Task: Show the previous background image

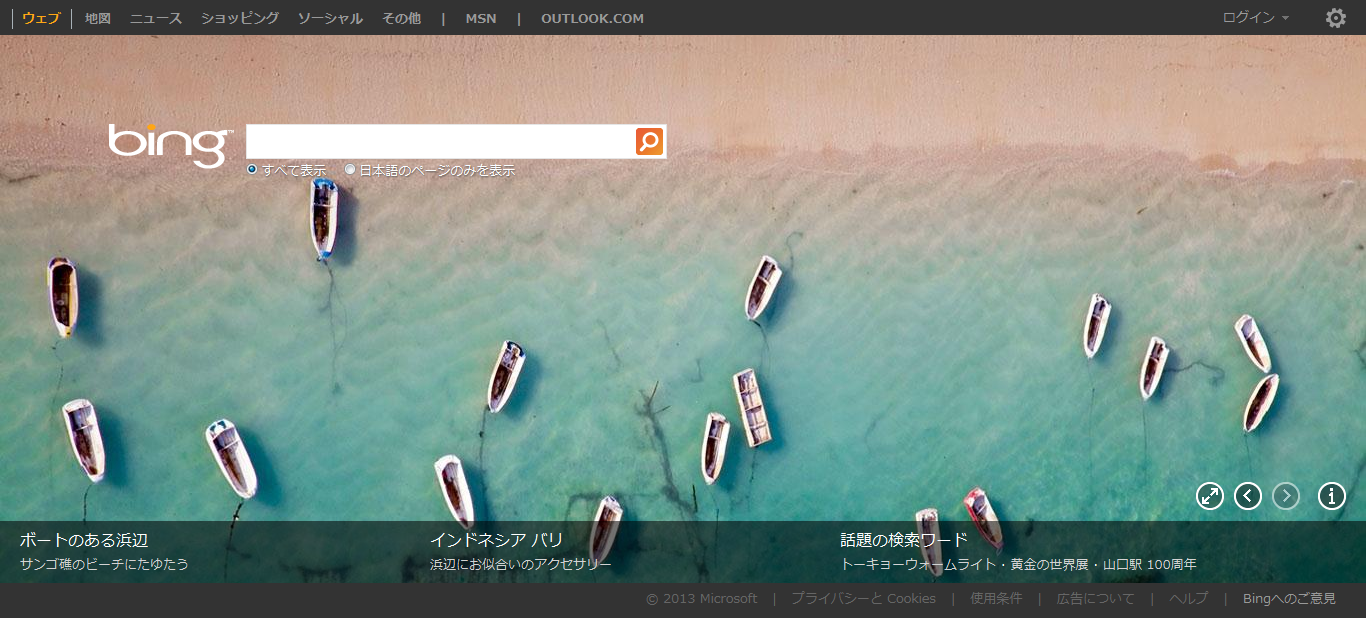Action: point(1248,496)
